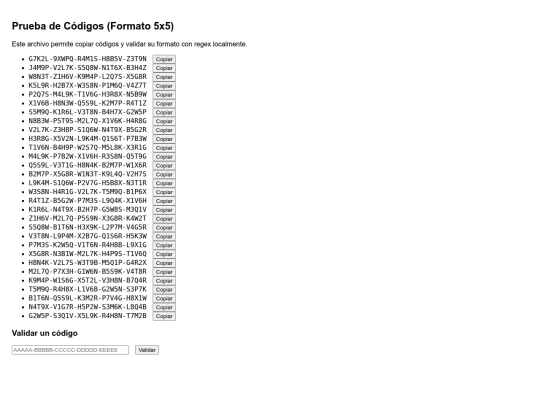Focus the code validation input field
The width and height of the screenshot is (540, 405).
tap(70, 350)
